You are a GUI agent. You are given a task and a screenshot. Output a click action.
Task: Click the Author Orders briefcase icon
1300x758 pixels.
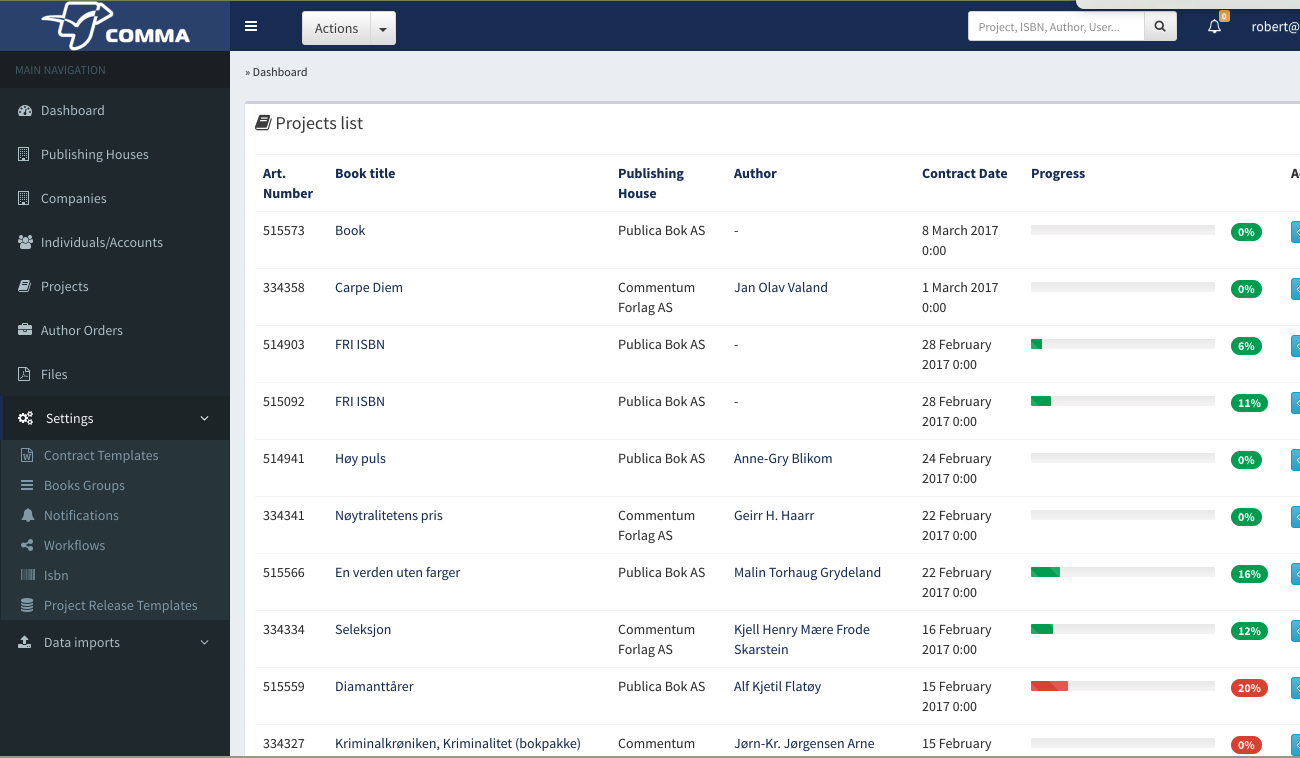(25, 331)
